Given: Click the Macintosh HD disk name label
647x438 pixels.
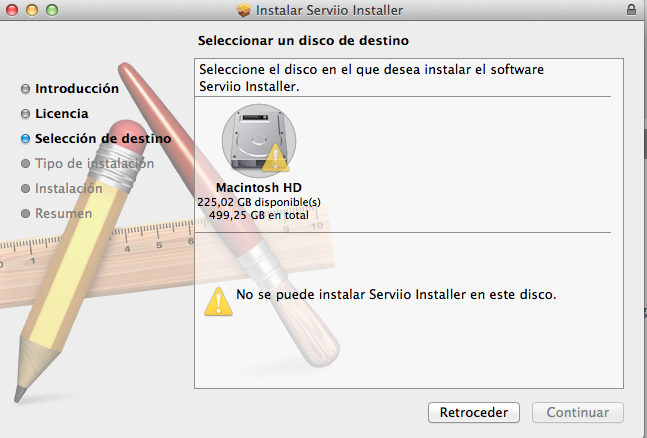Looking at the screenshot, I should (x=258, y=188).
